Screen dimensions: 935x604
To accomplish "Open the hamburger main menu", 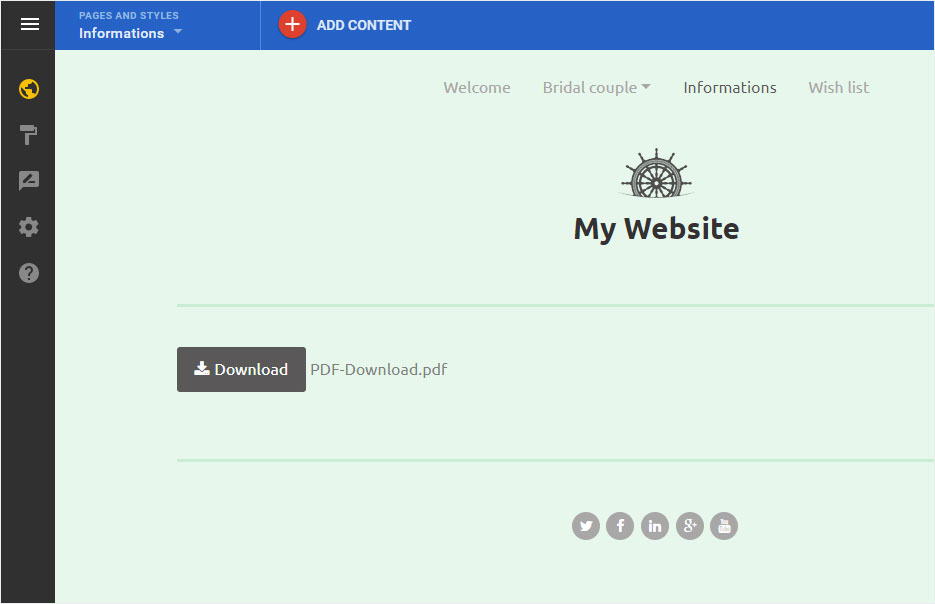I will [29, 24].
